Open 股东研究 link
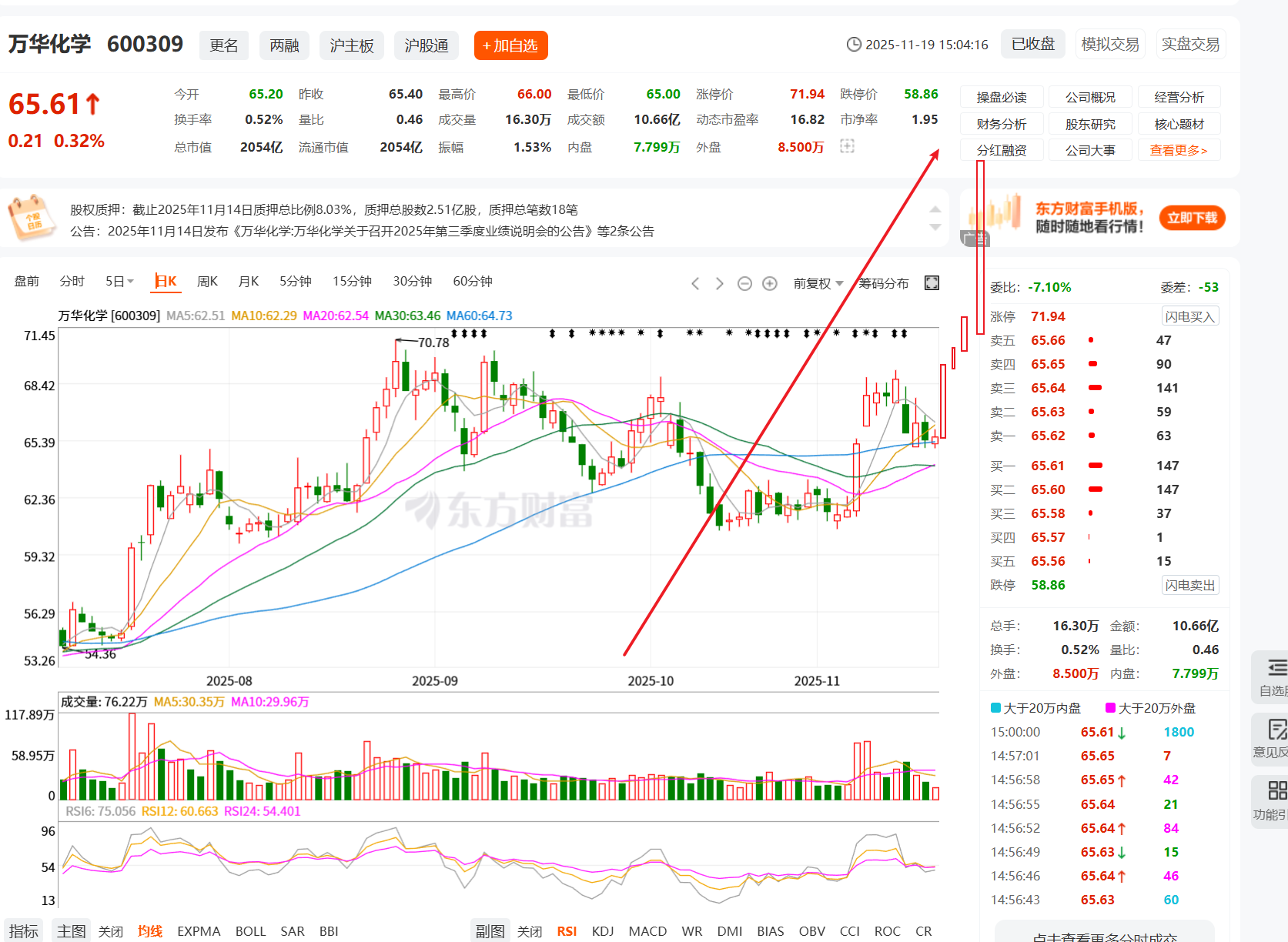Screen dimensions: 1288x942 pyautogui.click(x=1090, y=124)
